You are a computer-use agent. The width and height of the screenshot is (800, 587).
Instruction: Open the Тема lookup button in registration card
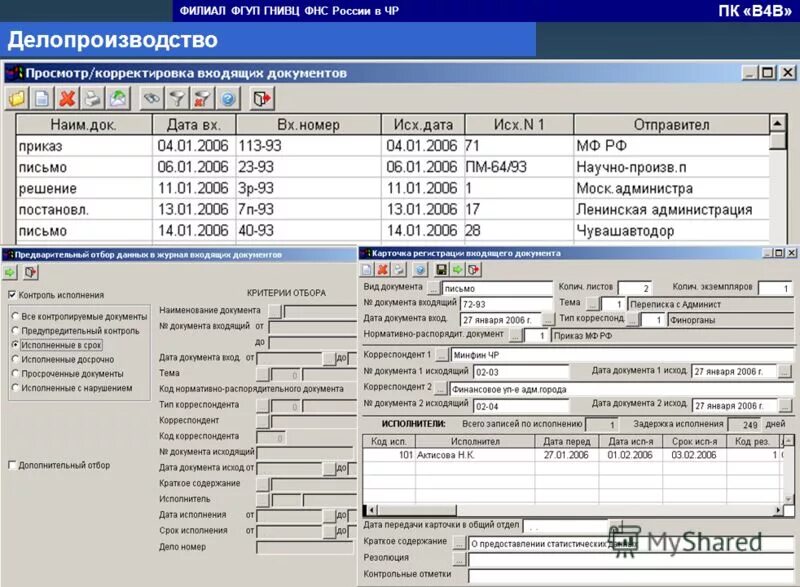592,303
